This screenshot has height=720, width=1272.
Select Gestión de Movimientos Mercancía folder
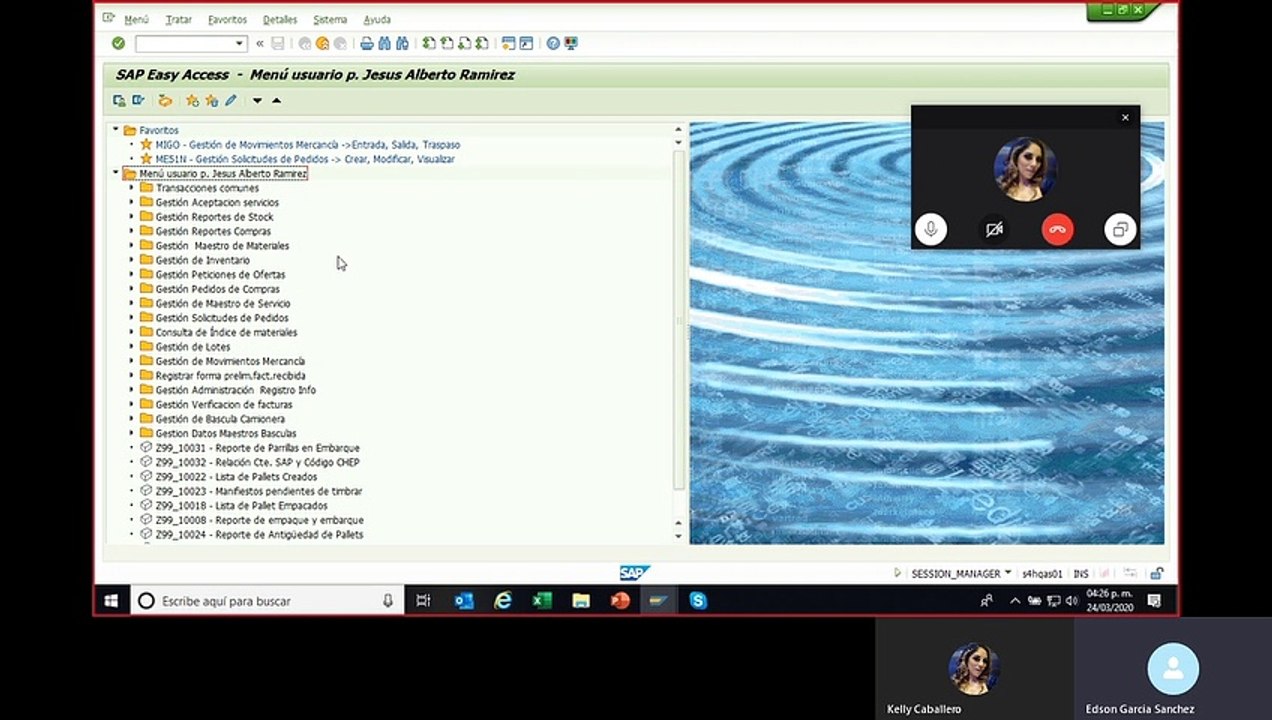click(x=230, y=361)
